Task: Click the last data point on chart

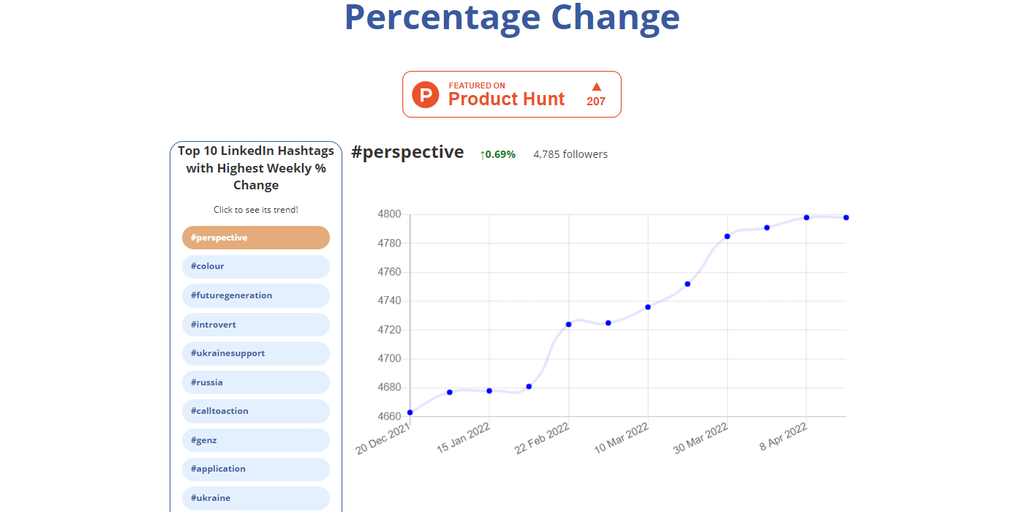Action: point(846,217)
